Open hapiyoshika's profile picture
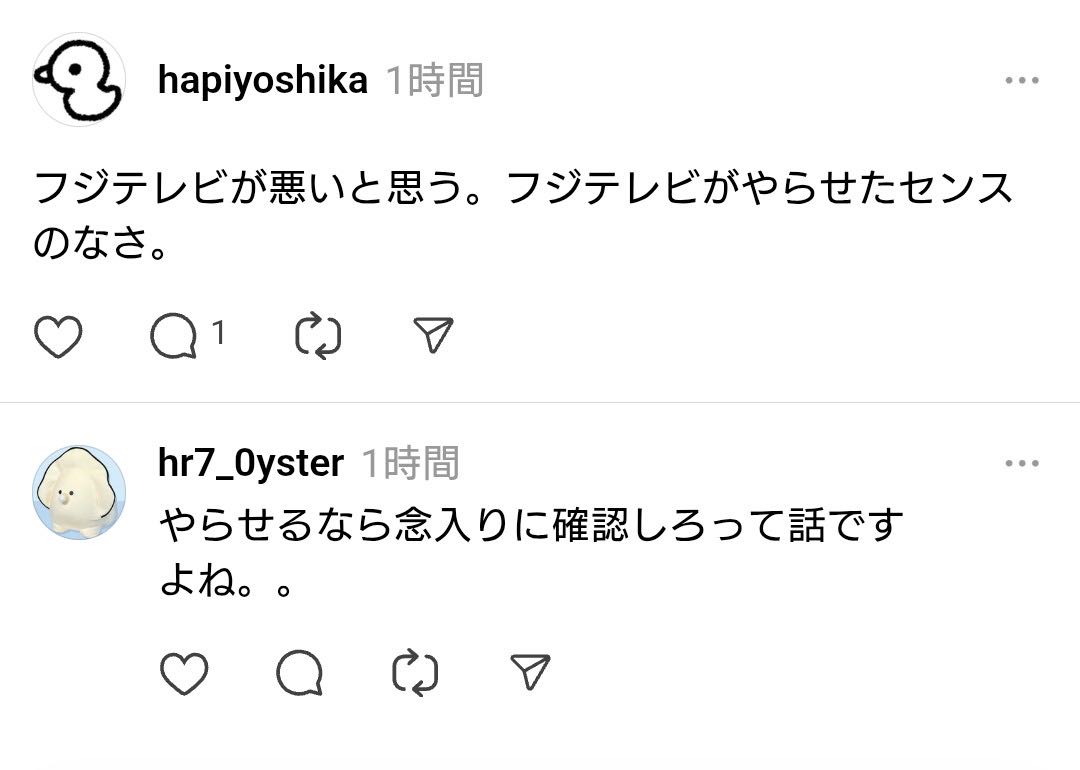Screen dimensions: 1080x770 pyautogui.click(x=79, y=80)
